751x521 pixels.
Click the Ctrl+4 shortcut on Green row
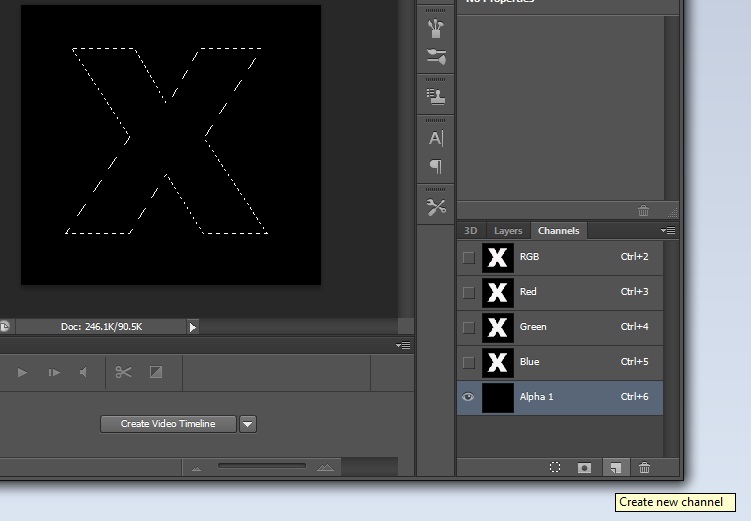634,327
